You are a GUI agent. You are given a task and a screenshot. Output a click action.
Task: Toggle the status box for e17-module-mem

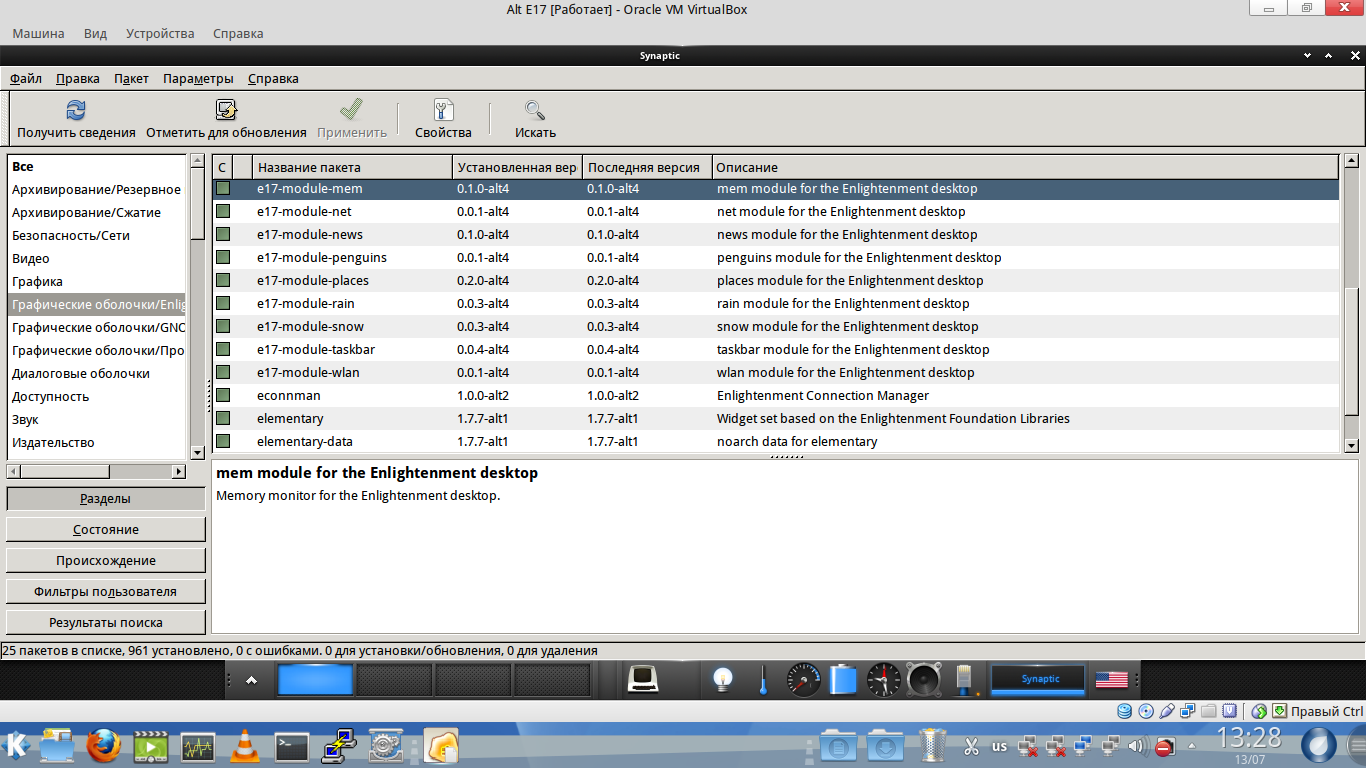pos(223,188)
